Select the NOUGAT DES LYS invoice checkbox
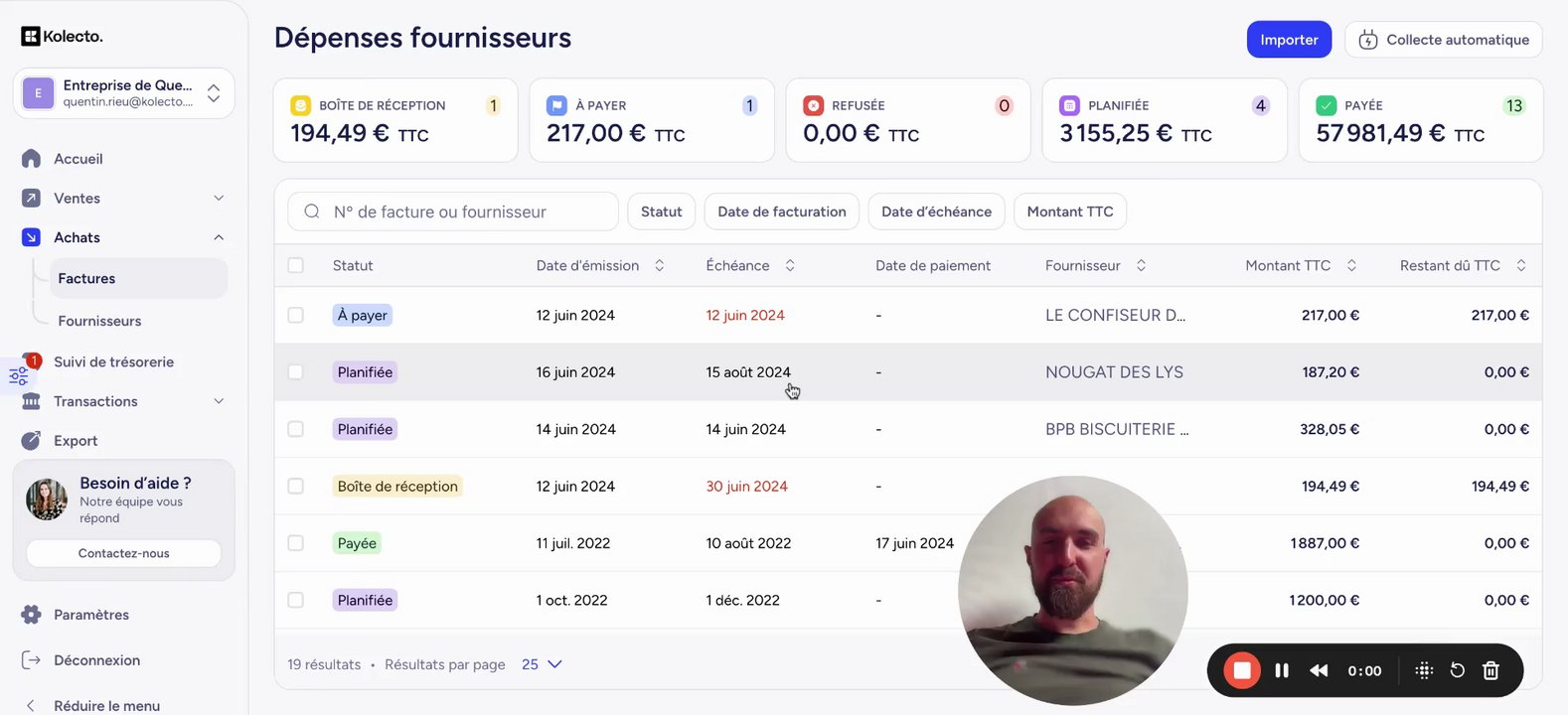Image resolution: width=1568 pixels, height=715 pixels. 295,372
